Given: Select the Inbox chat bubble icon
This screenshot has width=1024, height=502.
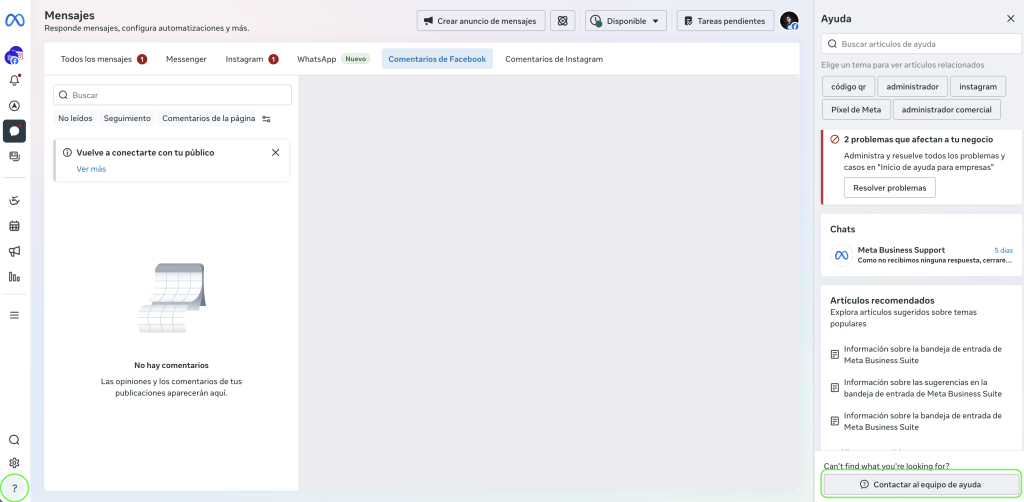Looking at the screenshot, I should pos(14,131).
